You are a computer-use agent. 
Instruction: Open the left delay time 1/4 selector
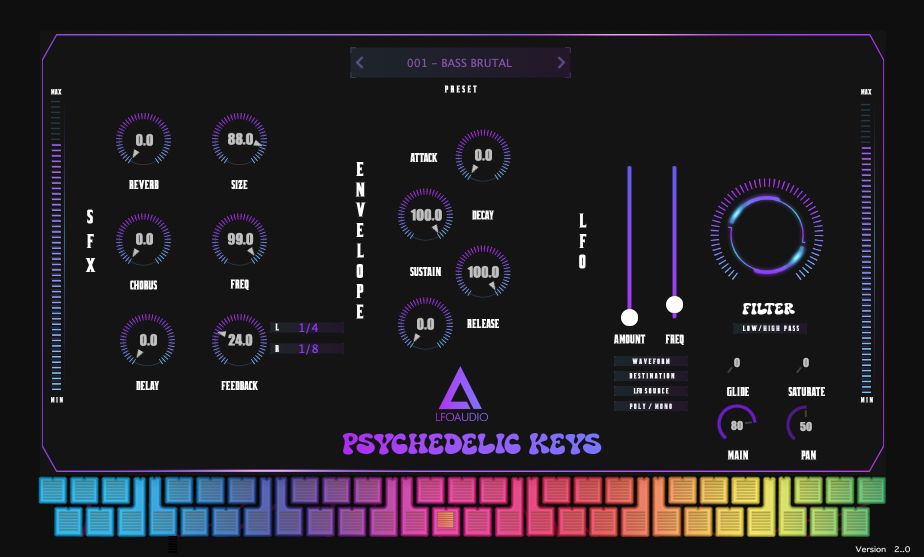click(308, 328)
